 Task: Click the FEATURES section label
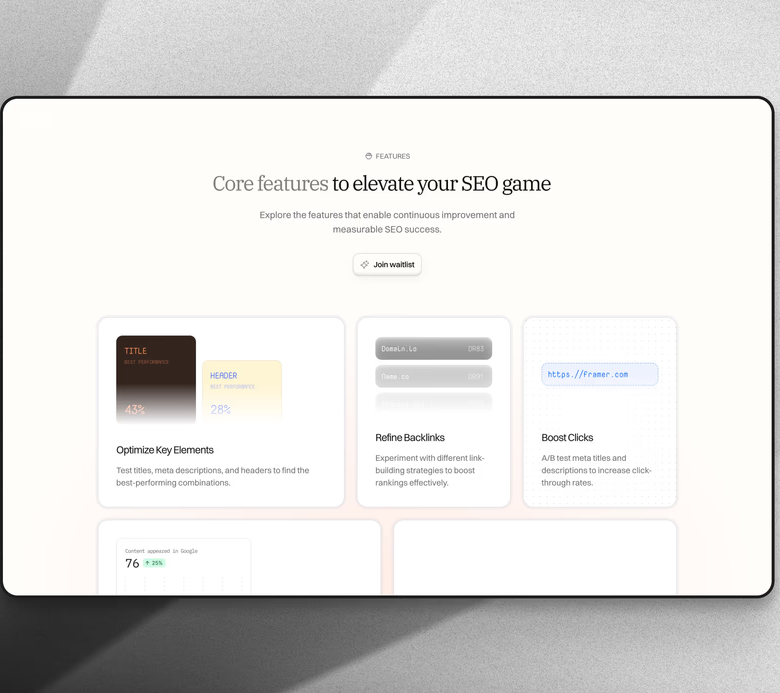tap(392, 156)
